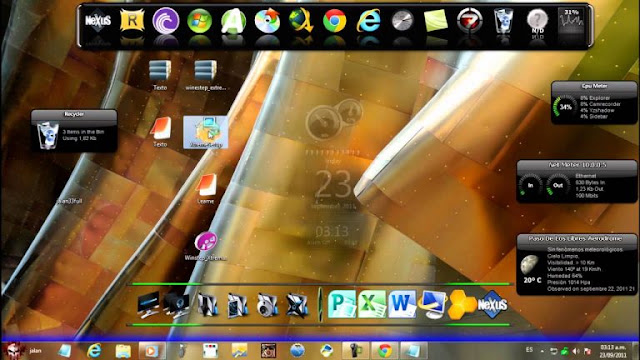Screen dimensions: 640x360
Task: Open the clock icon in the top dock
Action: coord(402,20)
